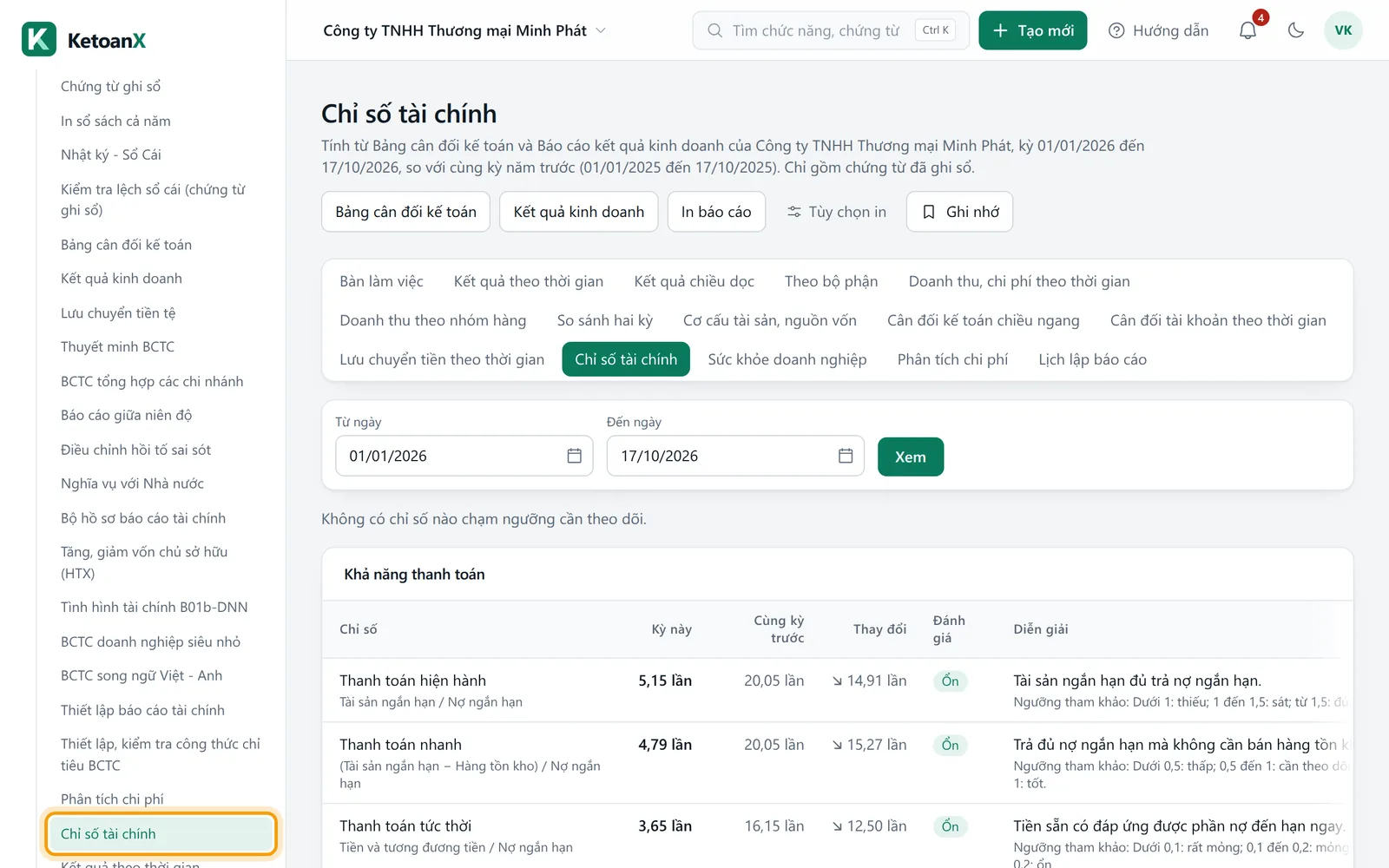Click Kết quả kinh doanh button

pos(579,212)
